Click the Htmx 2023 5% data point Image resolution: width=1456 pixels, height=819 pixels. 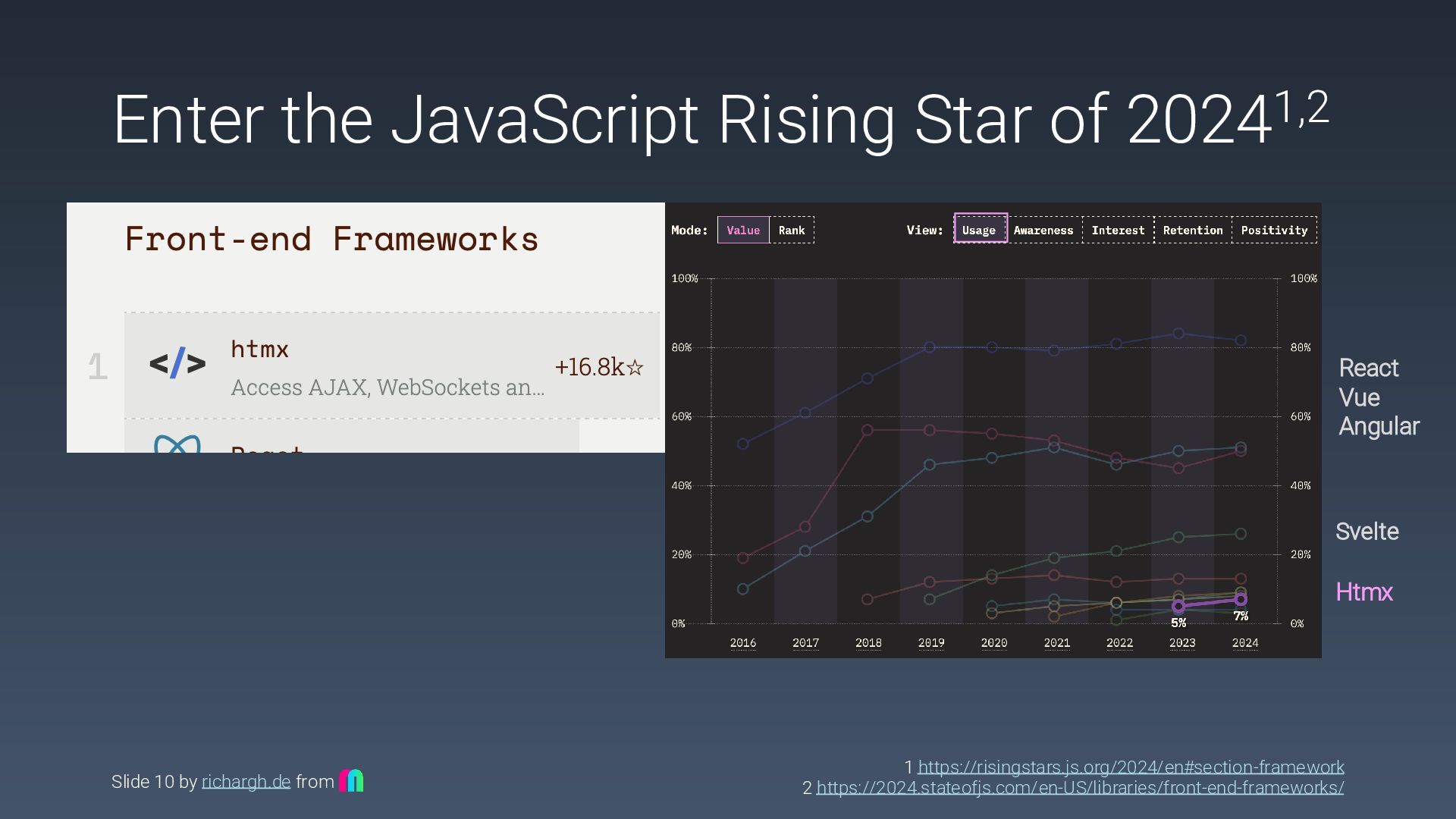pos(1178,606)
